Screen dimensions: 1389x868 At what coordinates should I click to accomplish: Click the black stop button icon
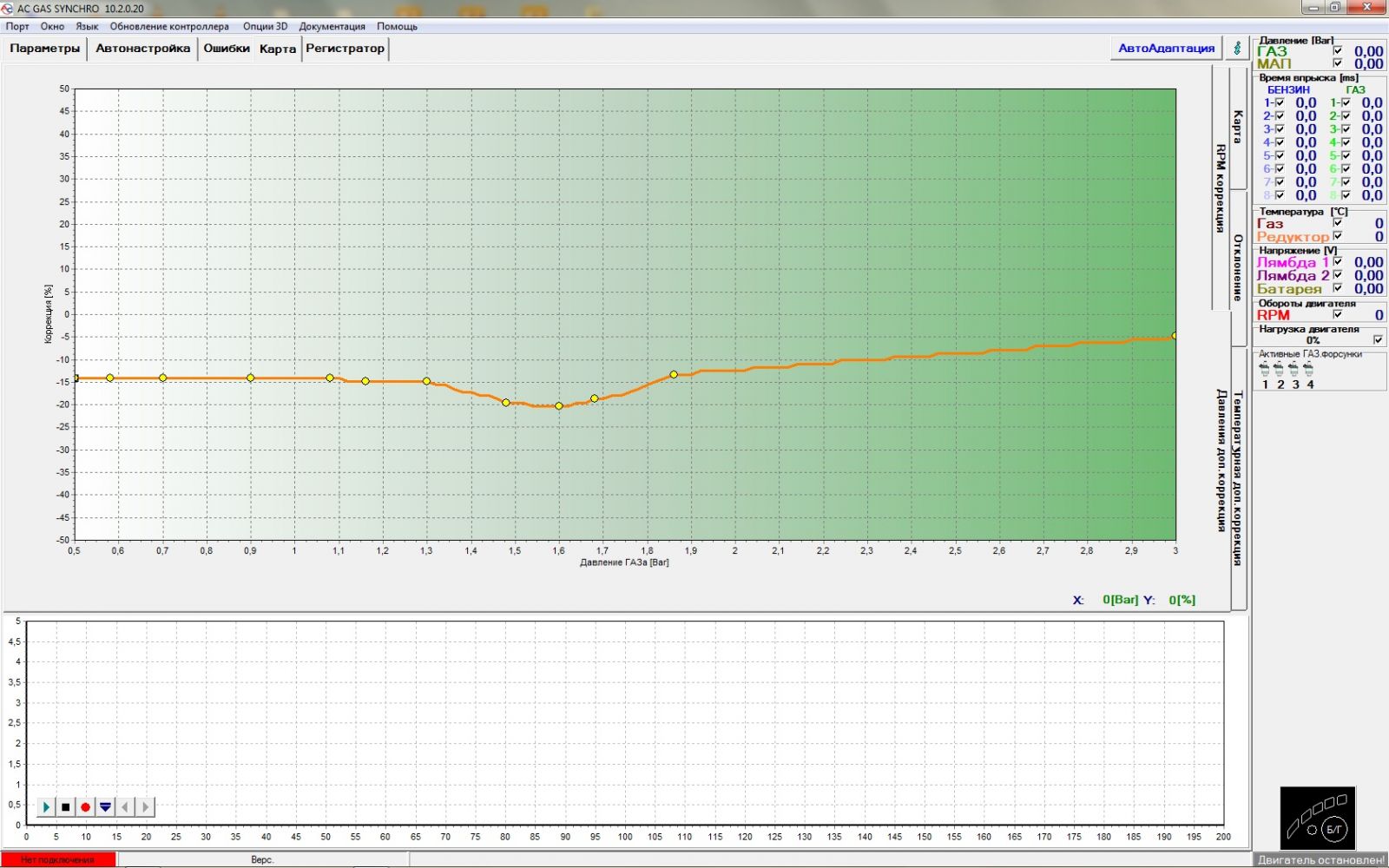point(65,807)
